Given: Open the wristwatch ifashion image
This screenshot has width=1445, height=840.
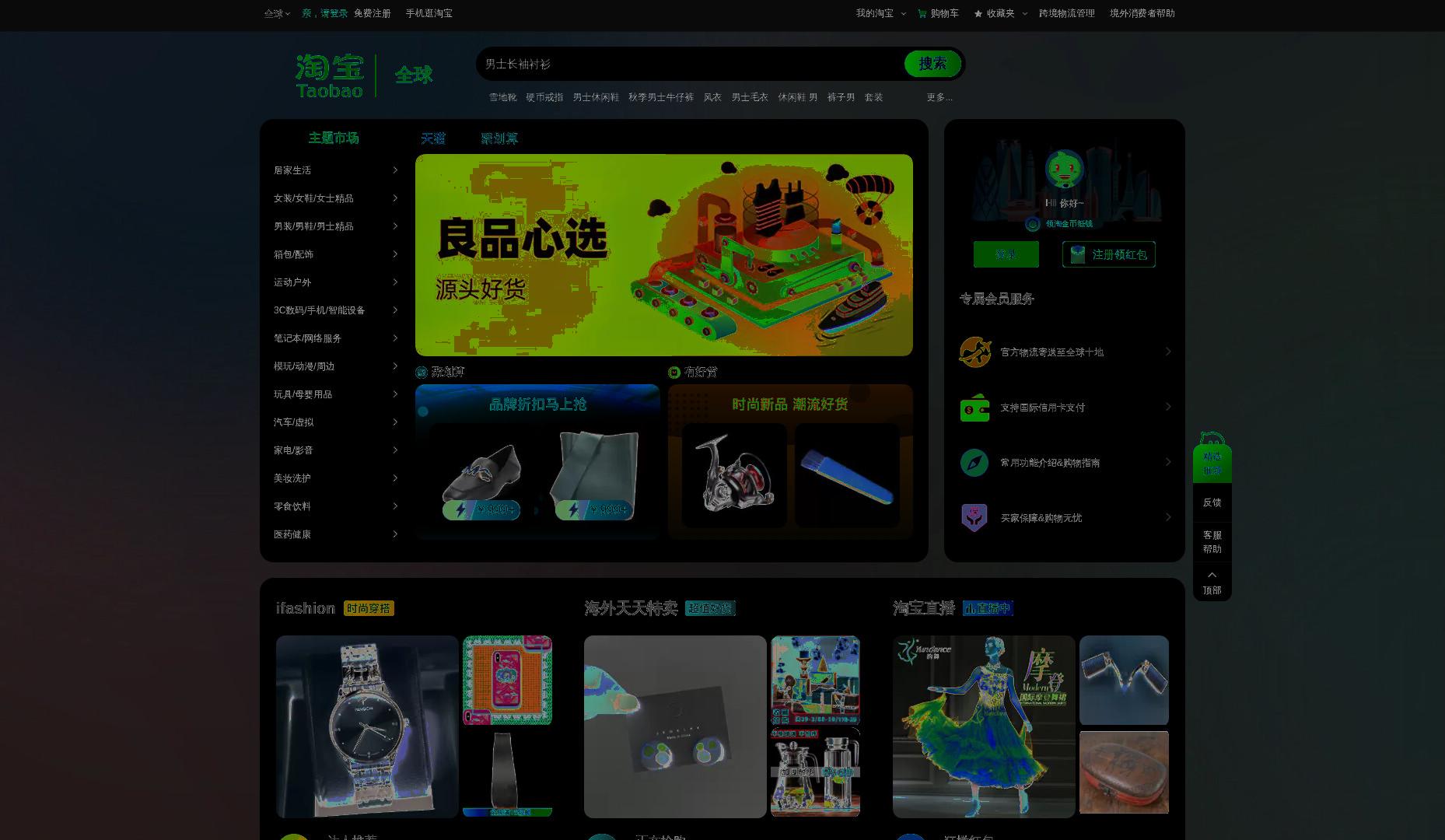Looking at the screenshot, I should tap(367, 726).
